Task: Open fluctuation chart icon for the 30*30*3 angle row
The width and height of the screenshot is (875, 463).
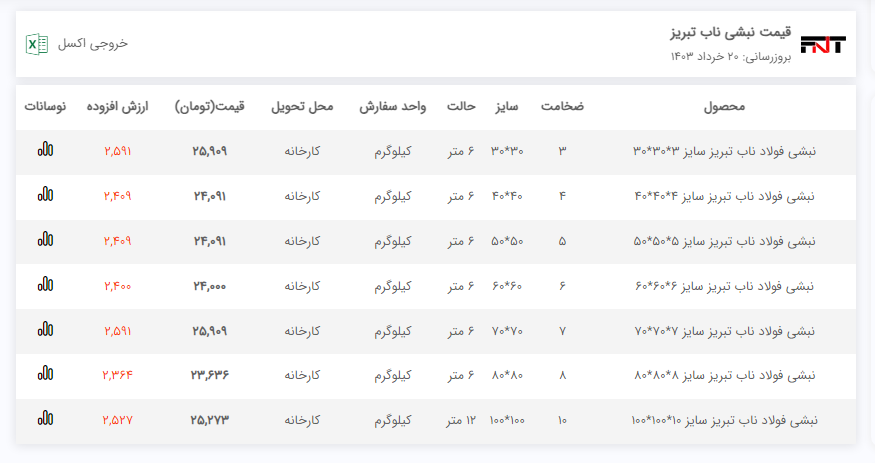Action: pyautogui.click(x=45, y=150)
